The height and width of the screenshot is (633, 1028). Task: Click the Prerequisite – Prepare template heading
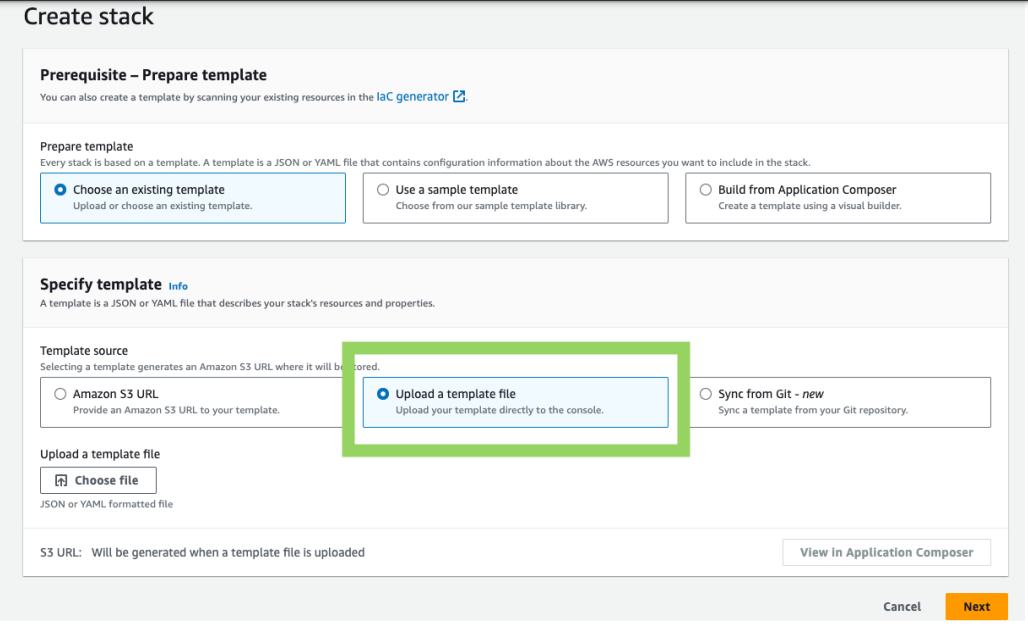click(x=153, y=75)
